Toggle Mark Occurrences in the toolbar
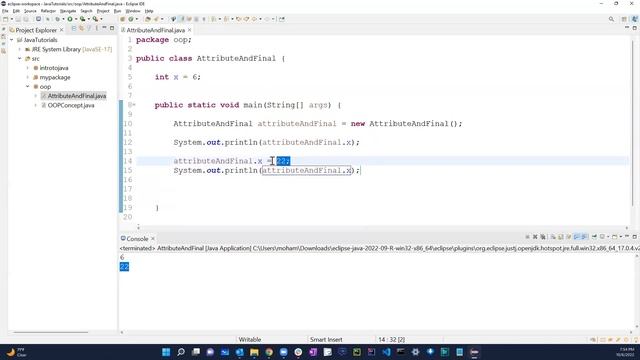The width and height of the screenshot is (640, 360). (182, 19)
